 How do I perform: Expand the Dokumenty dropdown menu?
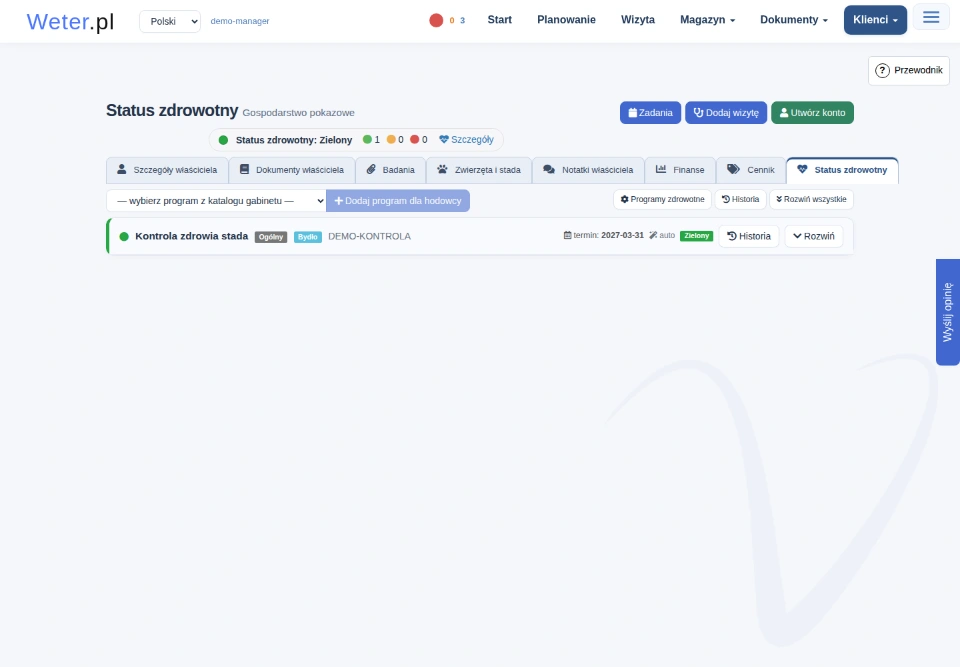point(794,20)
